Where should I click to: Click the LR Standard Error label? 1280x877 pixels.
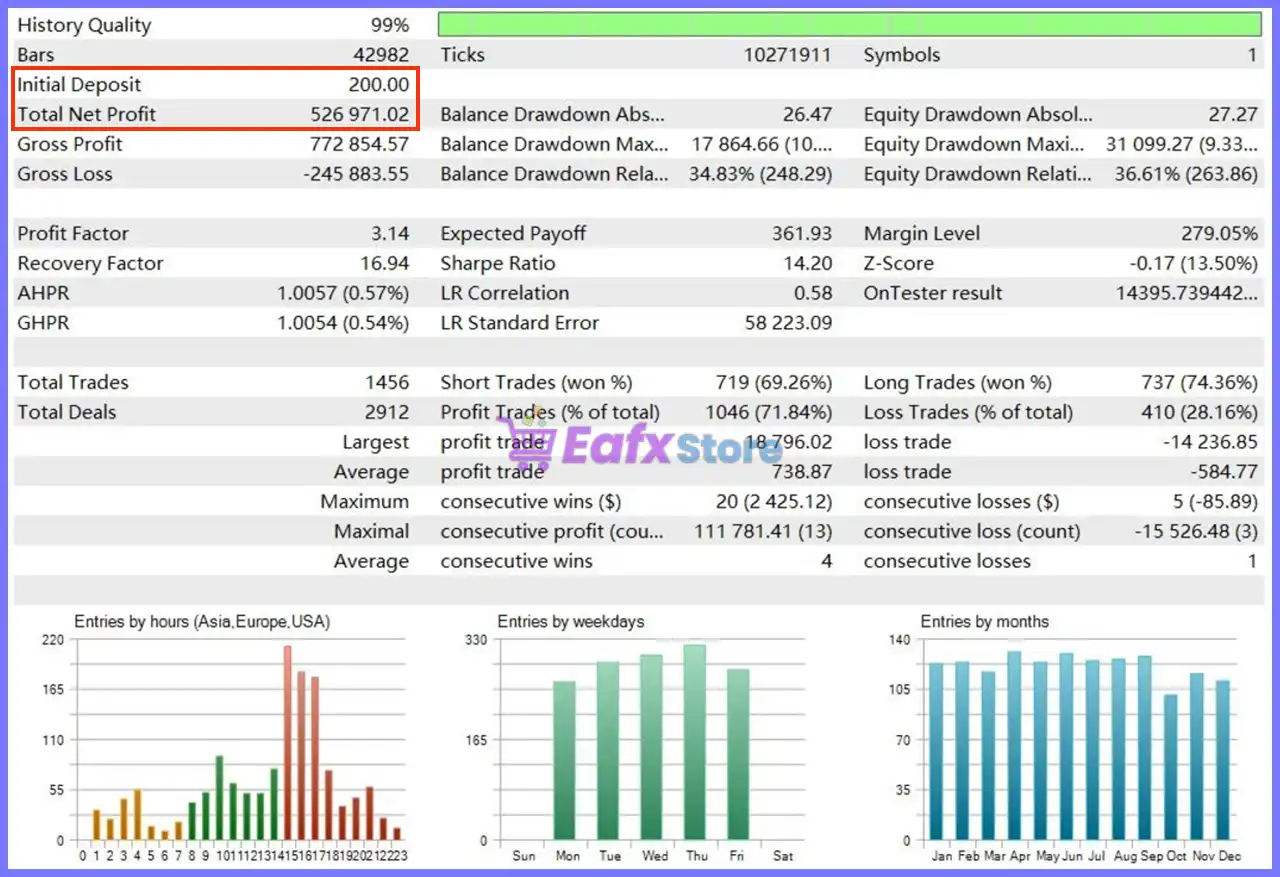(x=520, y=323)
